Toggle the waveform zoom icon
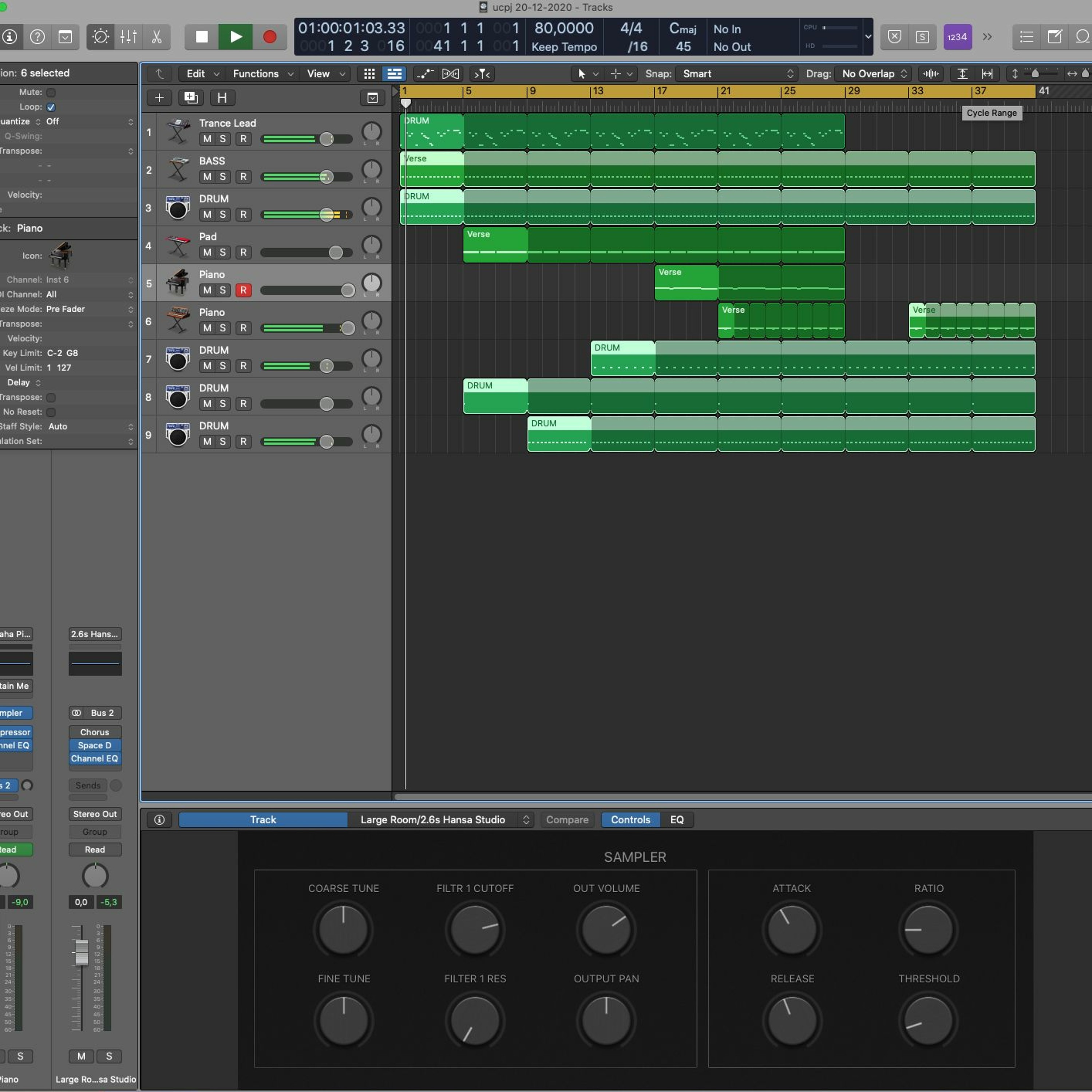The width and height of the screenshot is (1092, 1092). 930,74
